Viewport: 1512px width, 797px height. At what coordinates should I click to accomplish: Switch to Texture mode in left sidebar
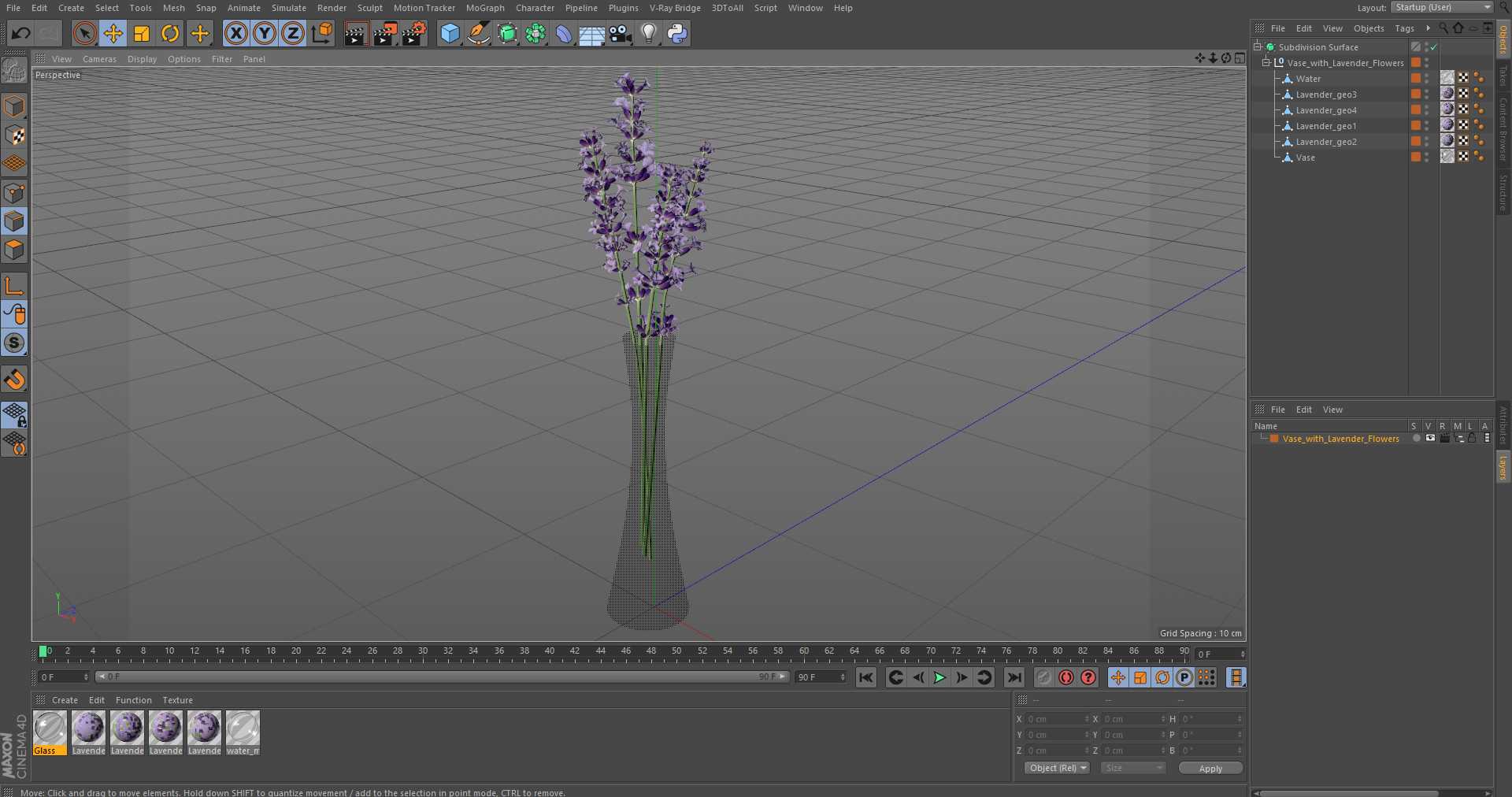(x=14, y=135)
